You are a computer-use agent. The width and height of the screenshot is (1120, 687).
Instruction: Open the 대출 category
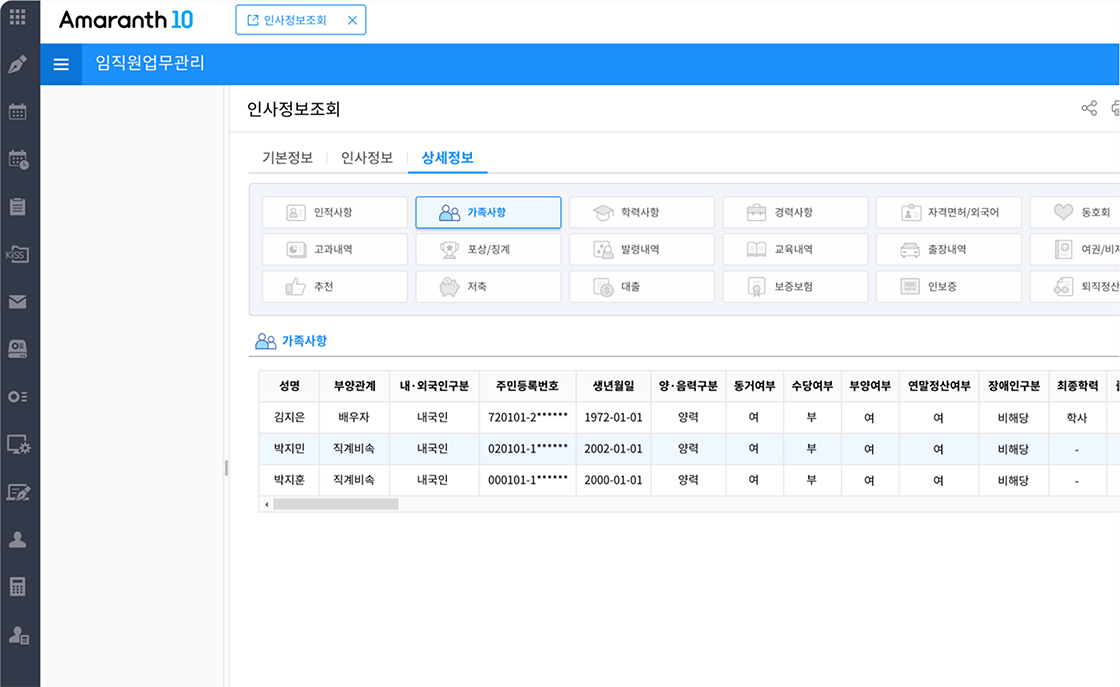point(642,286)
